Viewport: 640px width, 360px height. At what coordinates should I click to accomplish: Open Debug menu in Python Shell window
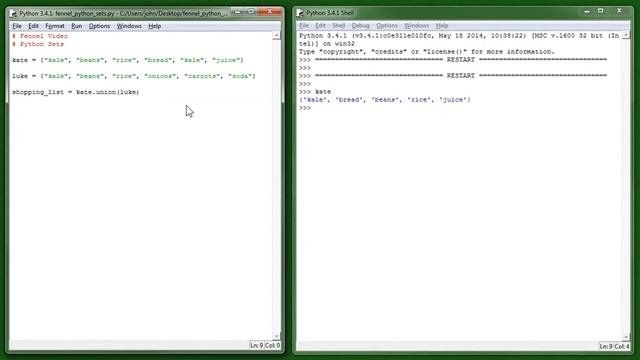tap(360, 26)
